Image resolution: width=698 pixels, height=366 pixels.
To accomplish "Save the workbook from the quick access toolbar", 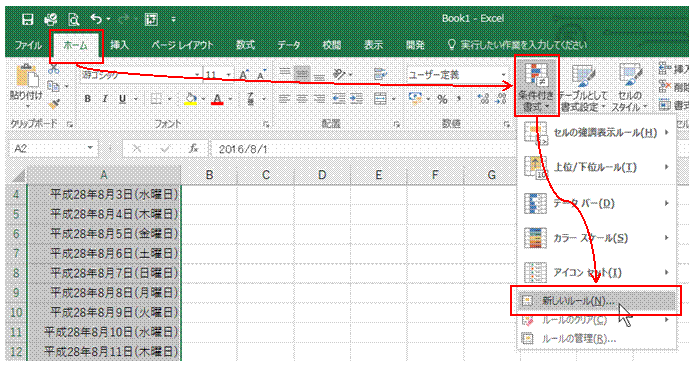I will point(28,19).
